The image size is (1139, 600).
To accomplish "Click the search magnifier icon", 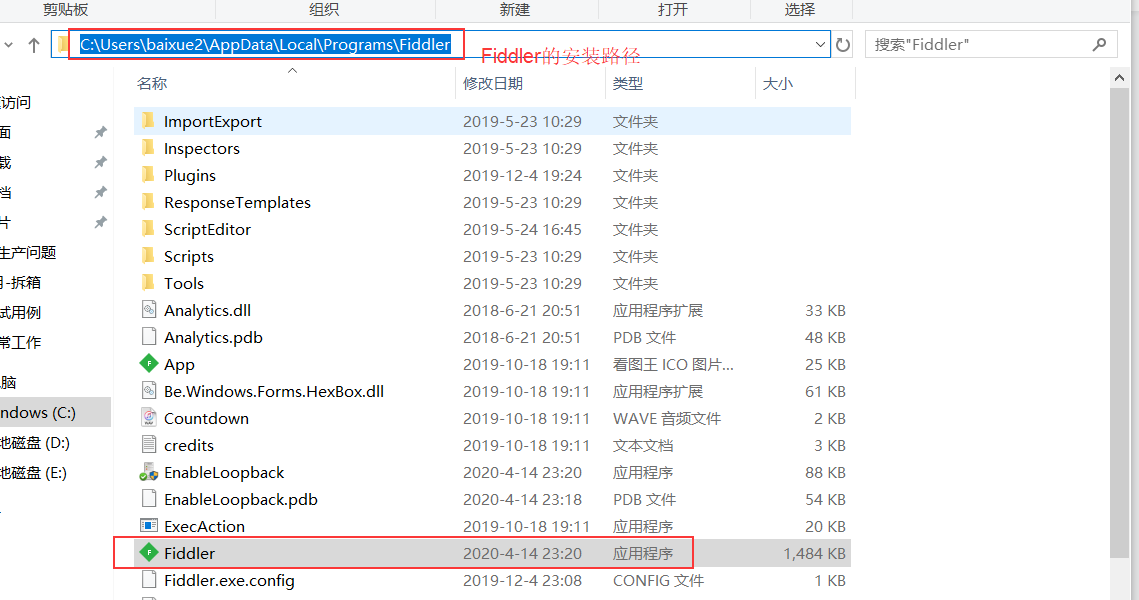I will pos(1100,44).
